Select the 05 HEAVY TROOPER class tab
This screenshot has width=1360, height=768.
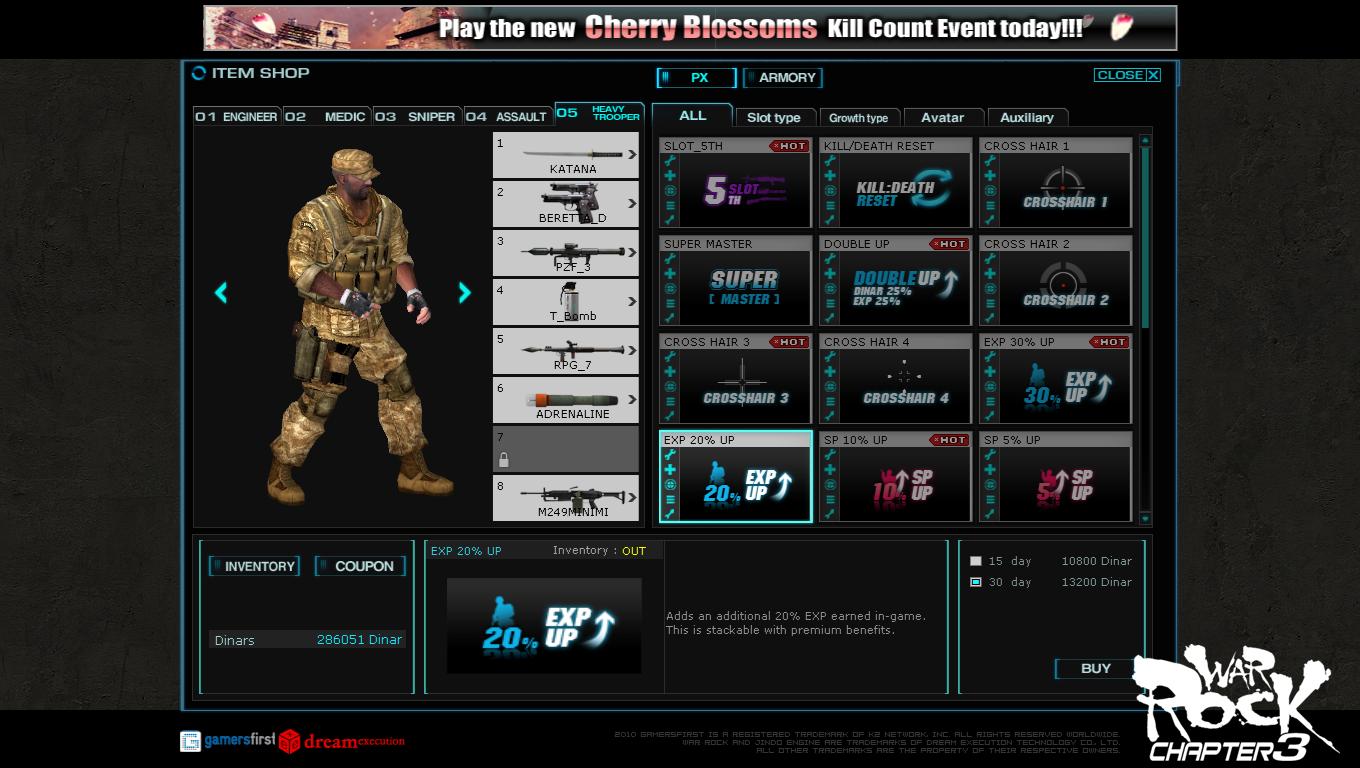(x=599, y=113)
